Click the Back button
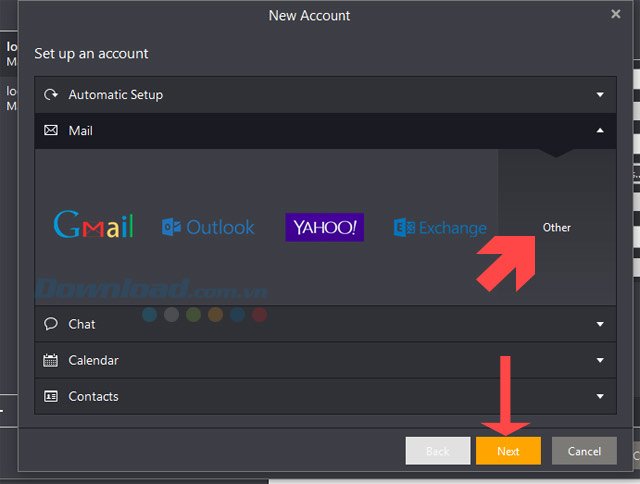640x484 pixels. coord(438,451)
